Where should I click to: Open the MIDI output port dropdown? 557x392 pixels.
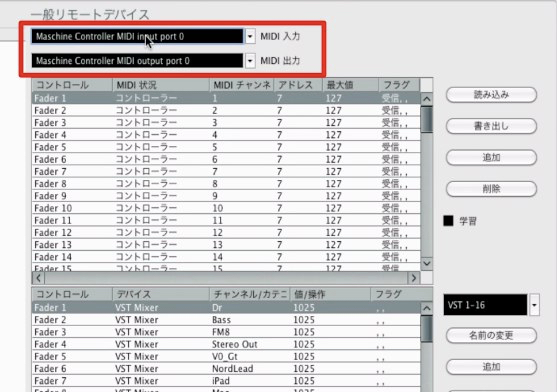click(x=250, y=61)
